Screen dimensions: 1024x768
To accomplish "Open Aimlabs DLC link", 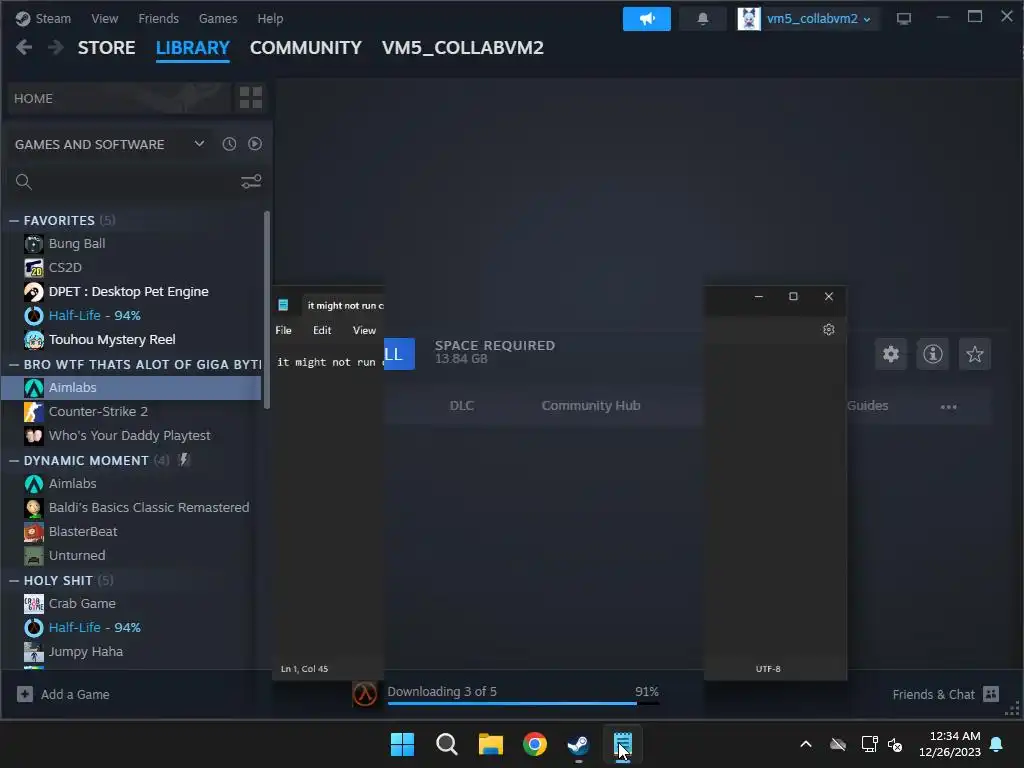I will (462, 406).
